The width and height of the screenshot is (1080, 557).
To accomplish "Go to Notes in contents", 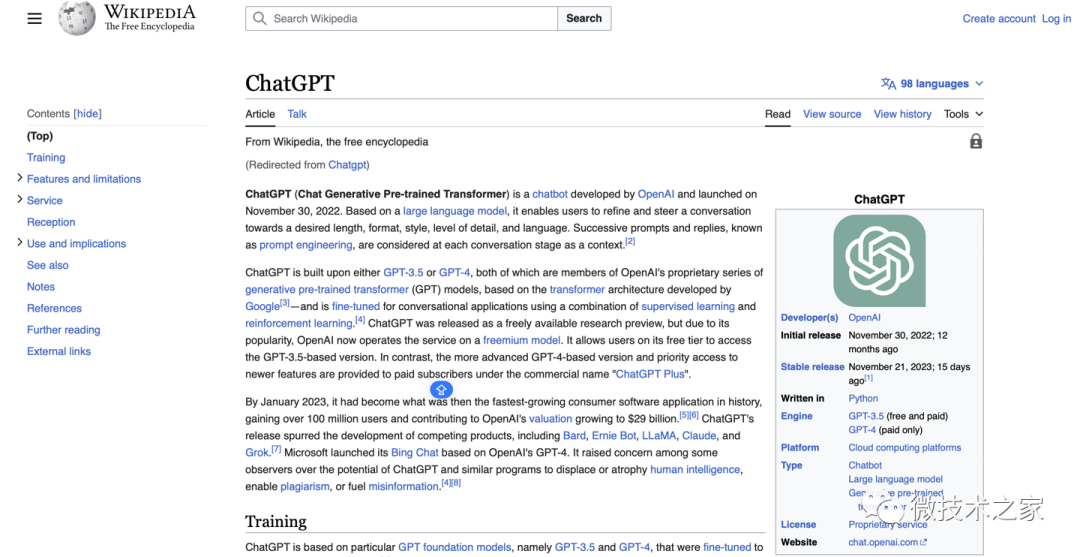I will tap(41, 286).
